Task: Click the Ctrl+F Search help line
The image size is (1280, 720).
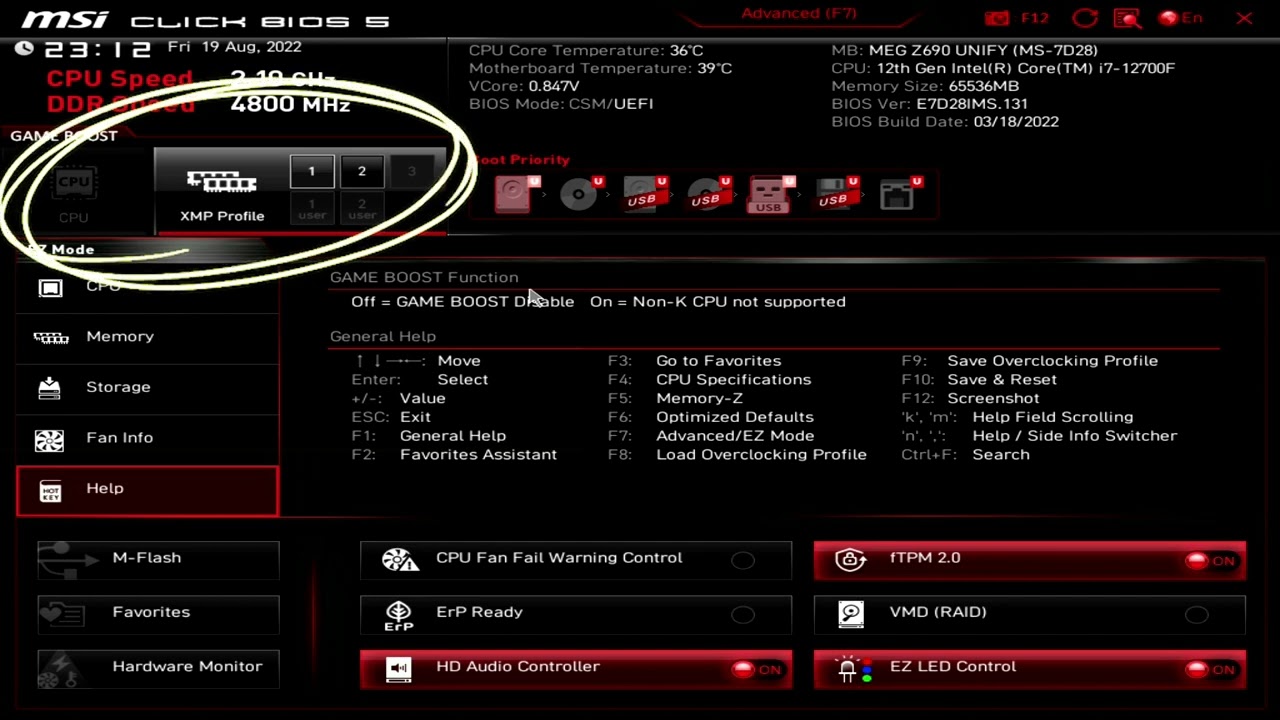Action: pyautogui.click(x=965, y=455)
